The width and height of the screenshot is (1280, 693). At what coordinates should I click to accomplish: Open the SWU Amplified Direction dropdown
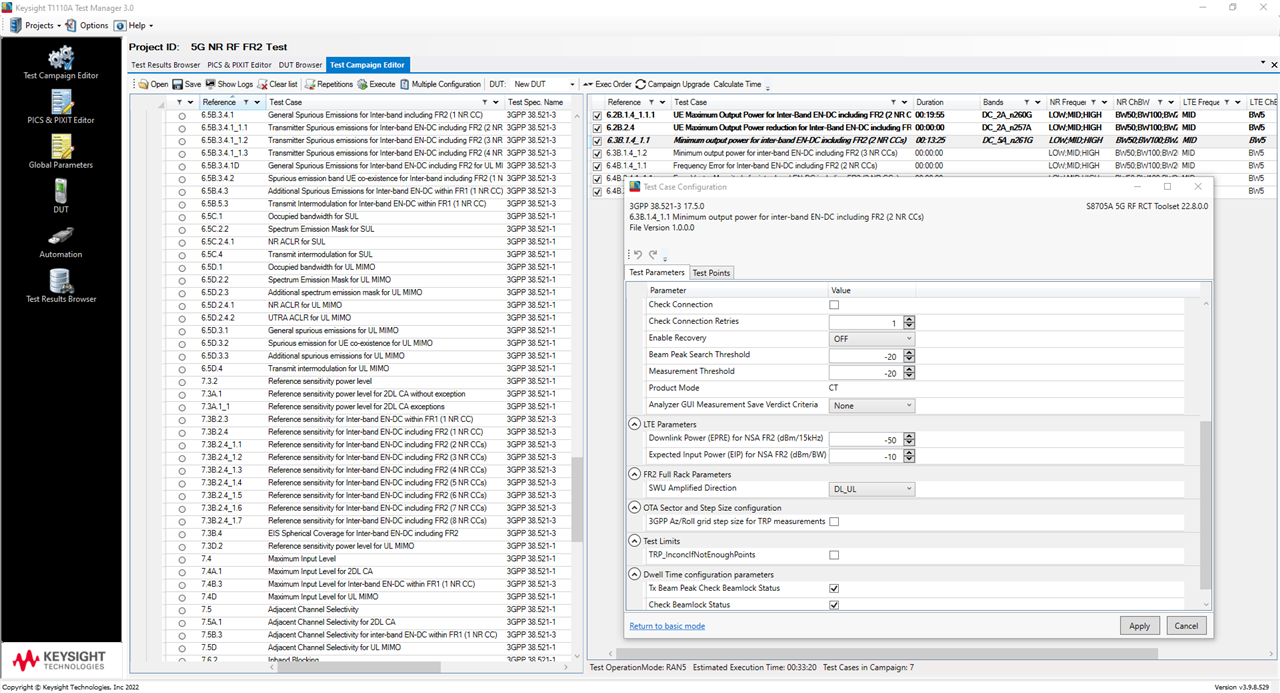click(x=872, y=489)
